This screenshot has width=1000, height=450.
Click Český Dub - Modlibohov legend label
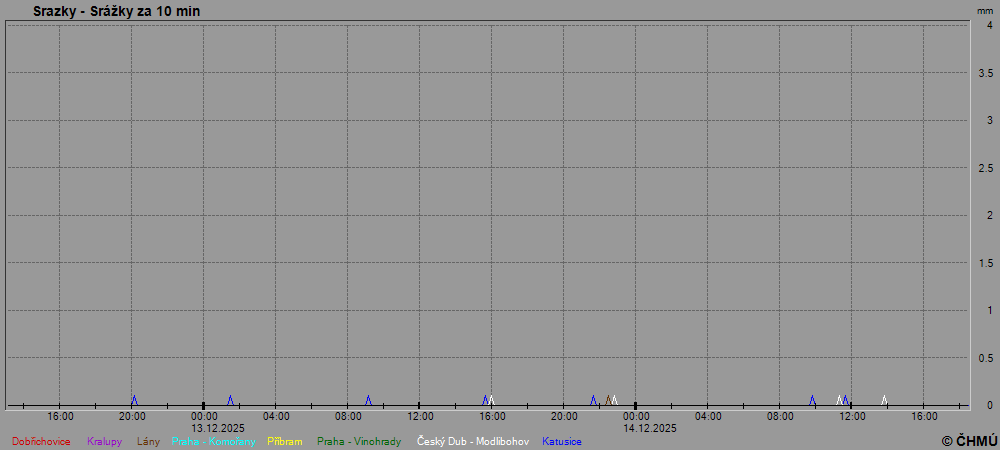[473, 441]
